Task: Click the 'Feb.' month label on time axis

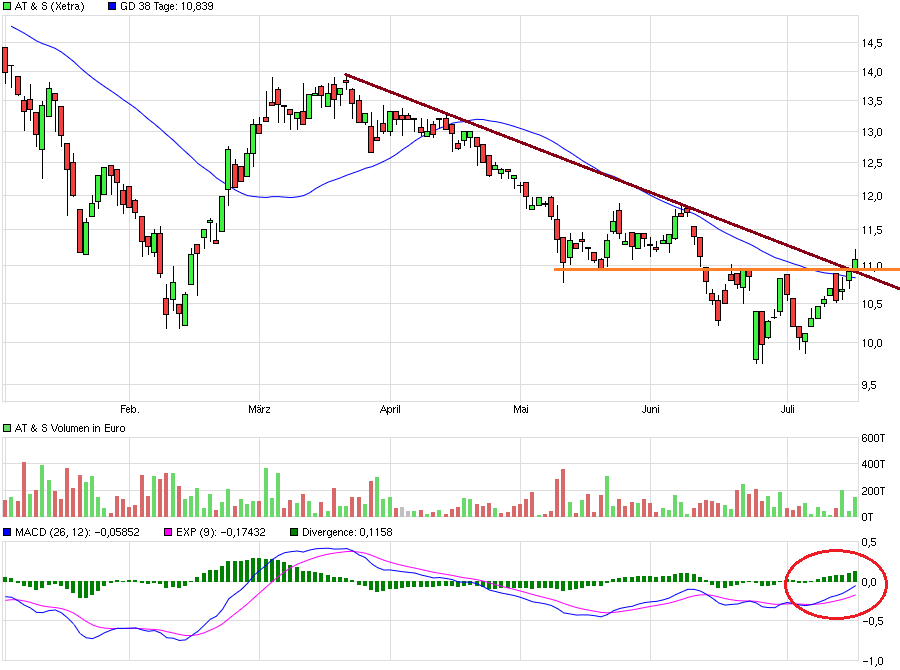Action: [129, 409]
